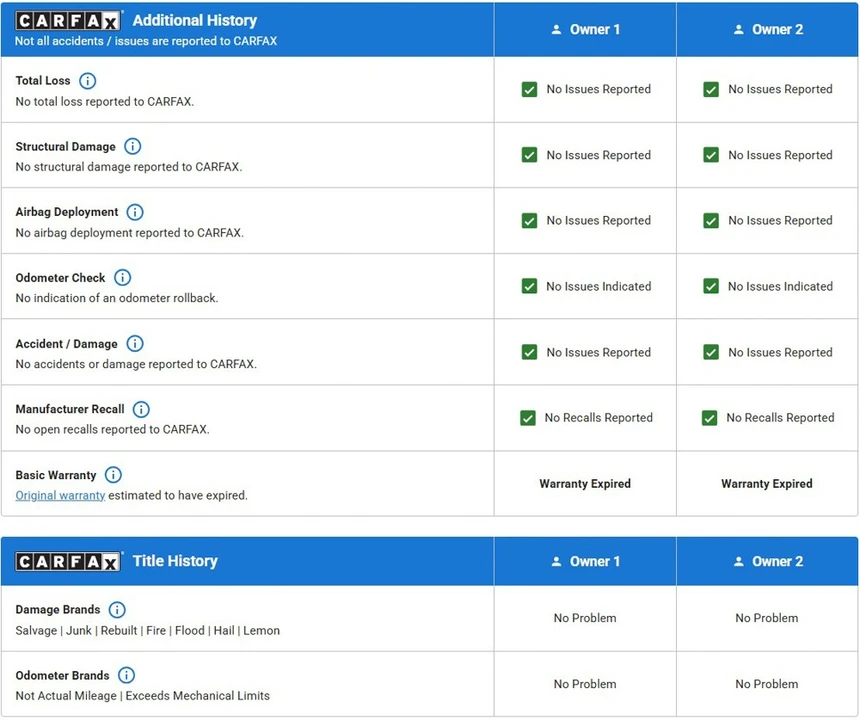This screenshot has width=860, height=720.
Task: Click the Title History heading
Action: pos(175,561)
